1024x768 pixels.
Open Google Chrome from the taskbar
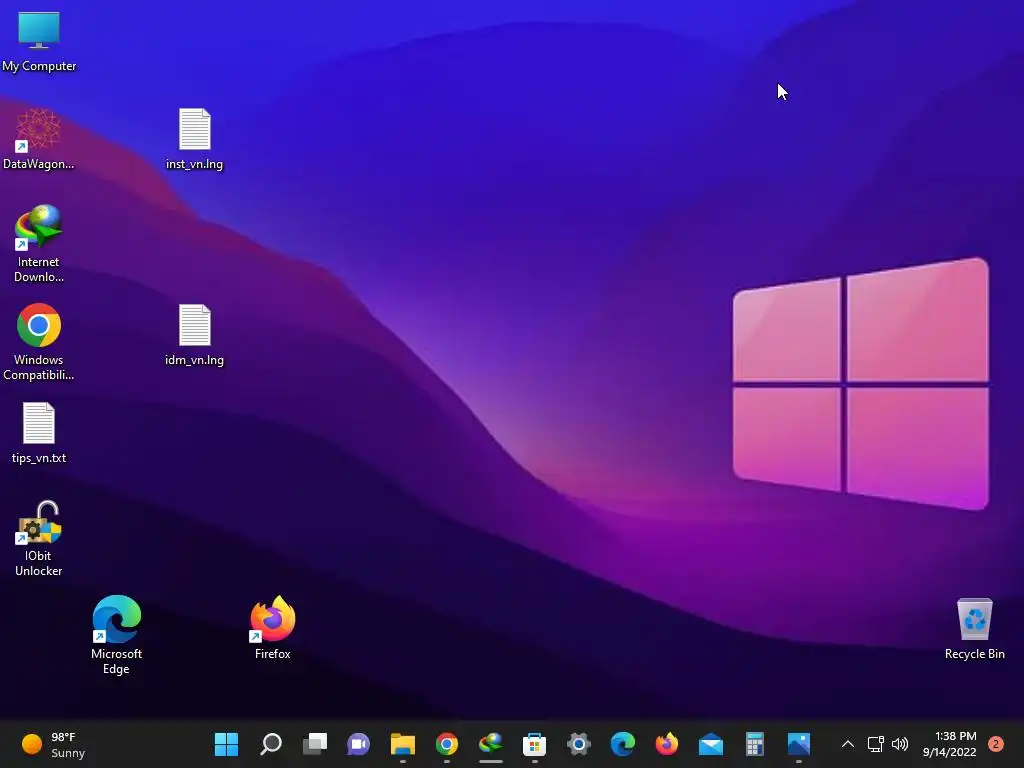(447, 744)
